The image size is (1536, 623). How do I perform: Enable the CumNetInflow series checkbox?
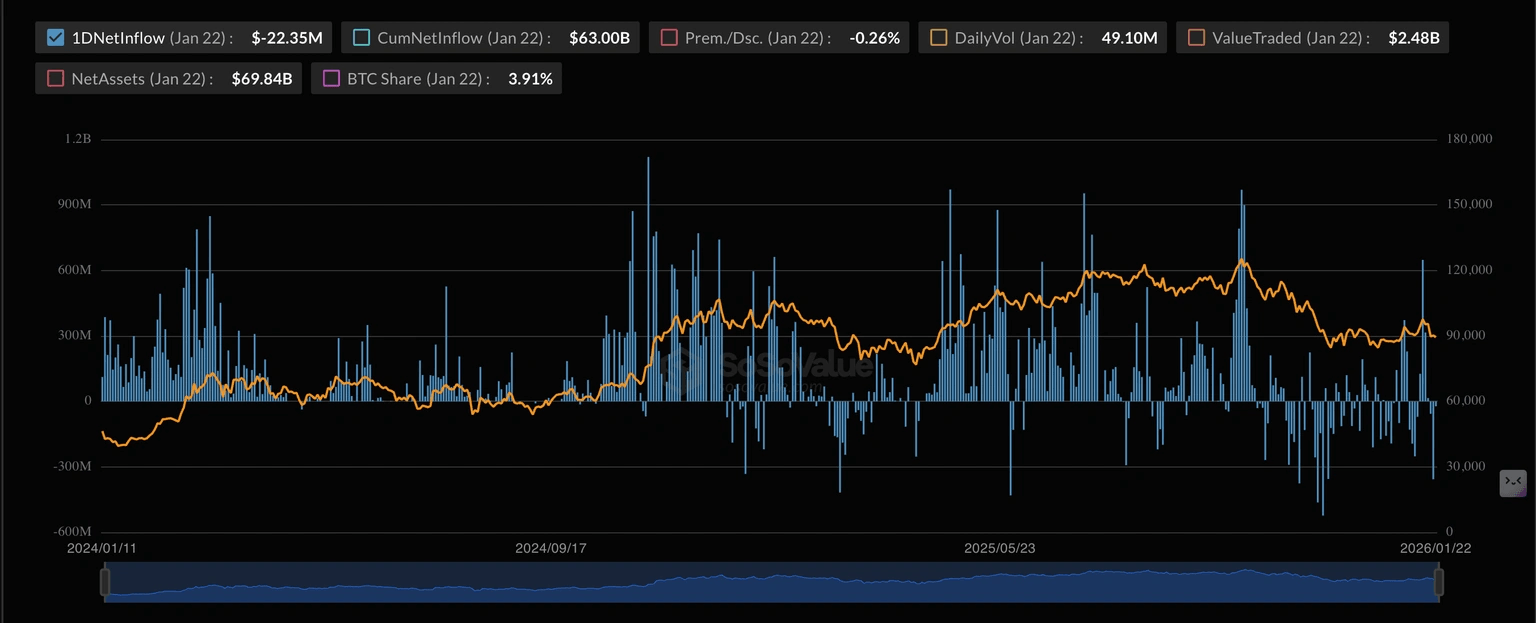click(361, 38)
